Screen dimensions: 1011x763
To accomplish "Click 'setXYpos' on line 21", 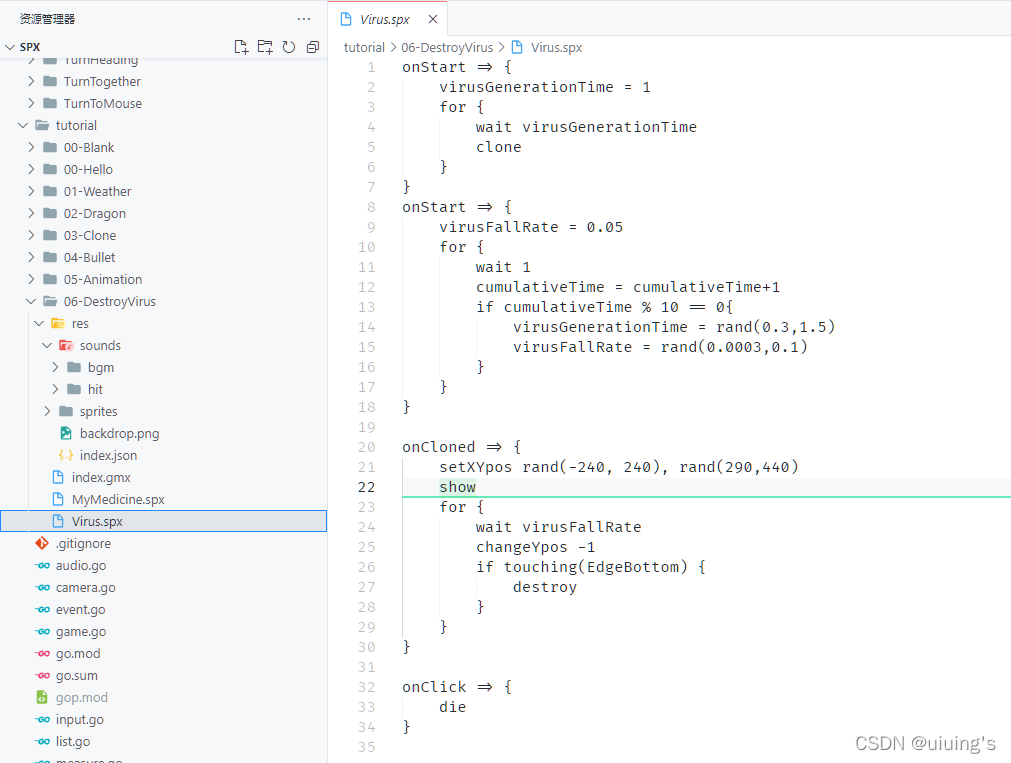I will click(x=475, y=467).
